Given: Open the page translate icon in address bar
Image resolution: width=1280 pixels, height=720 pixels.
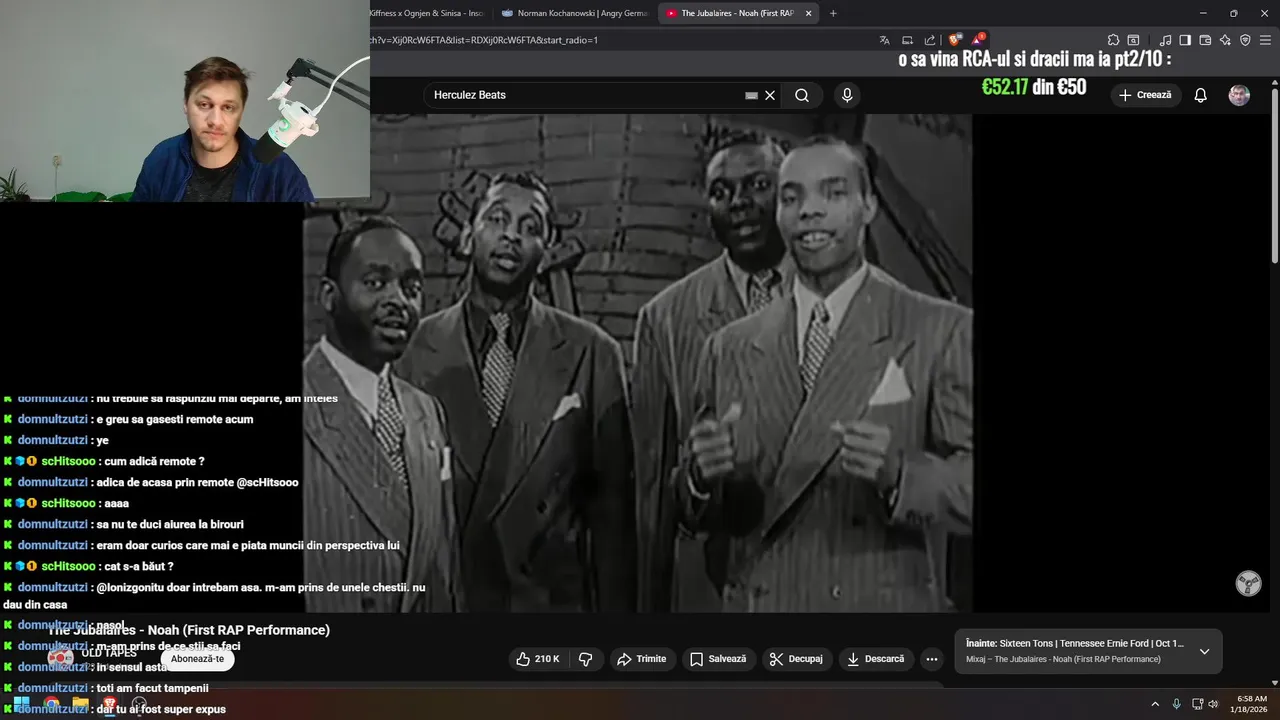Looking at the screenshot, I should (x=884, y=40).
